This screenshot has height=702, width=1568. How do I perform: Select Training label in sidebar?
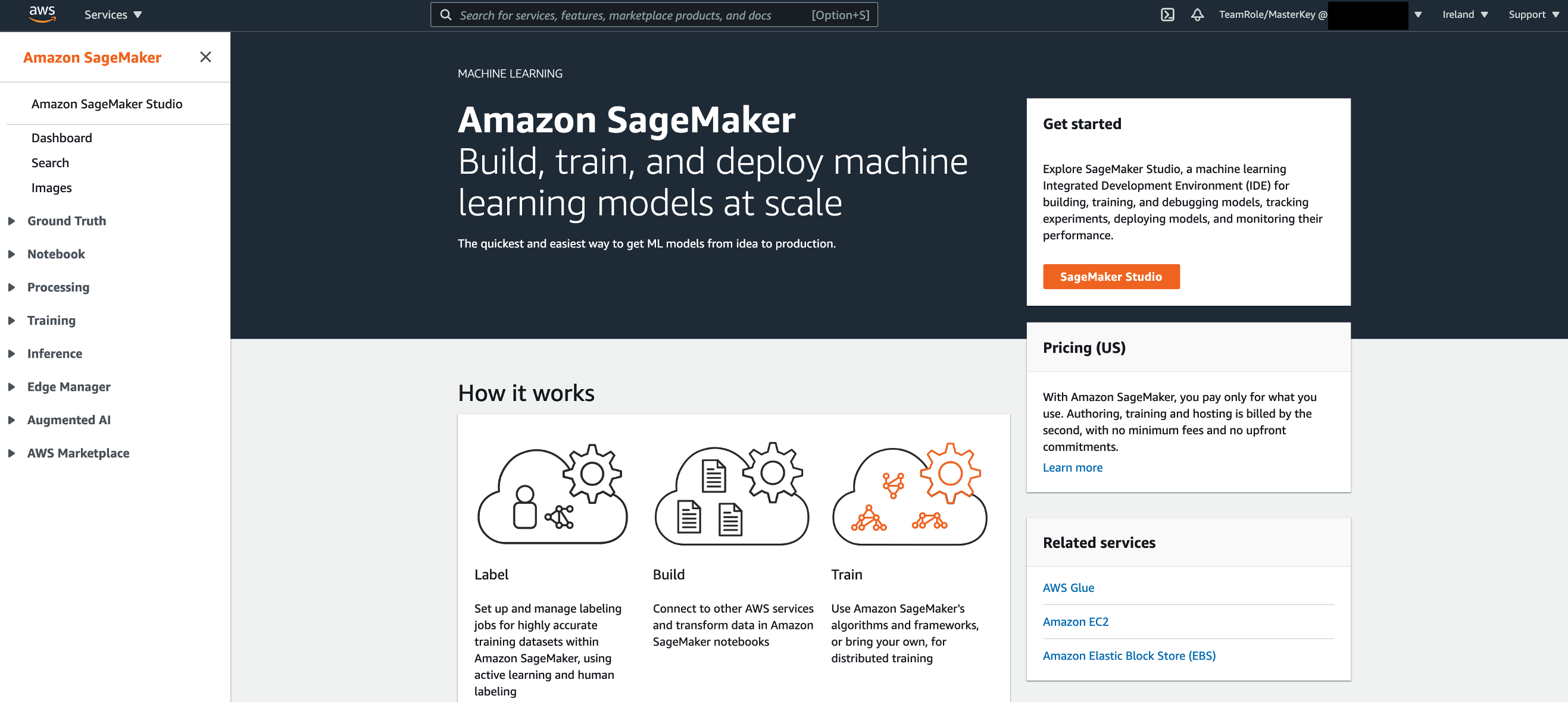point(51,321)
